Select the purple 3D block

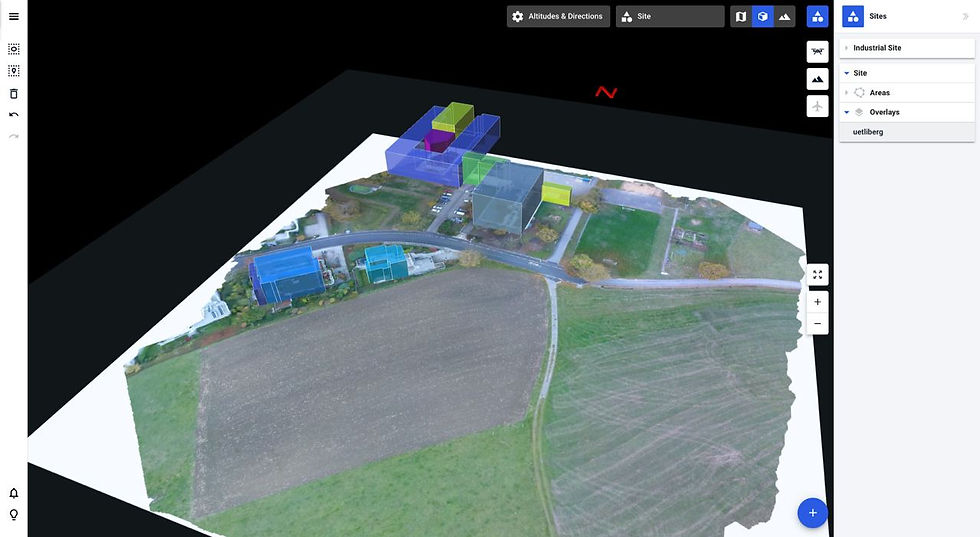point(438,142)
